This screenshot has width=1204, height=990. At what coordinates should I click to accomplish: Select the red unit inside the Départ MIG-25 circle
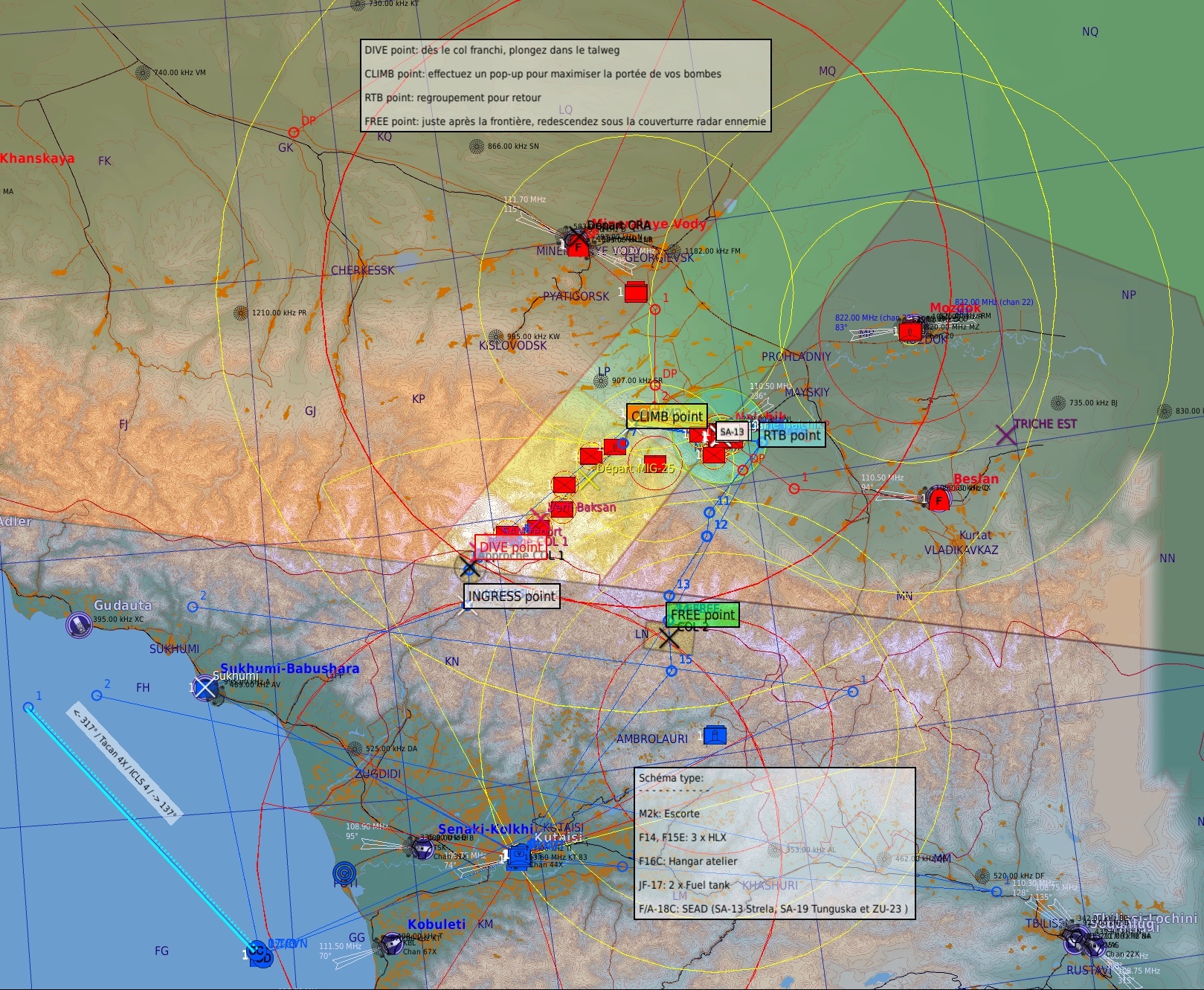coord(655,465)
